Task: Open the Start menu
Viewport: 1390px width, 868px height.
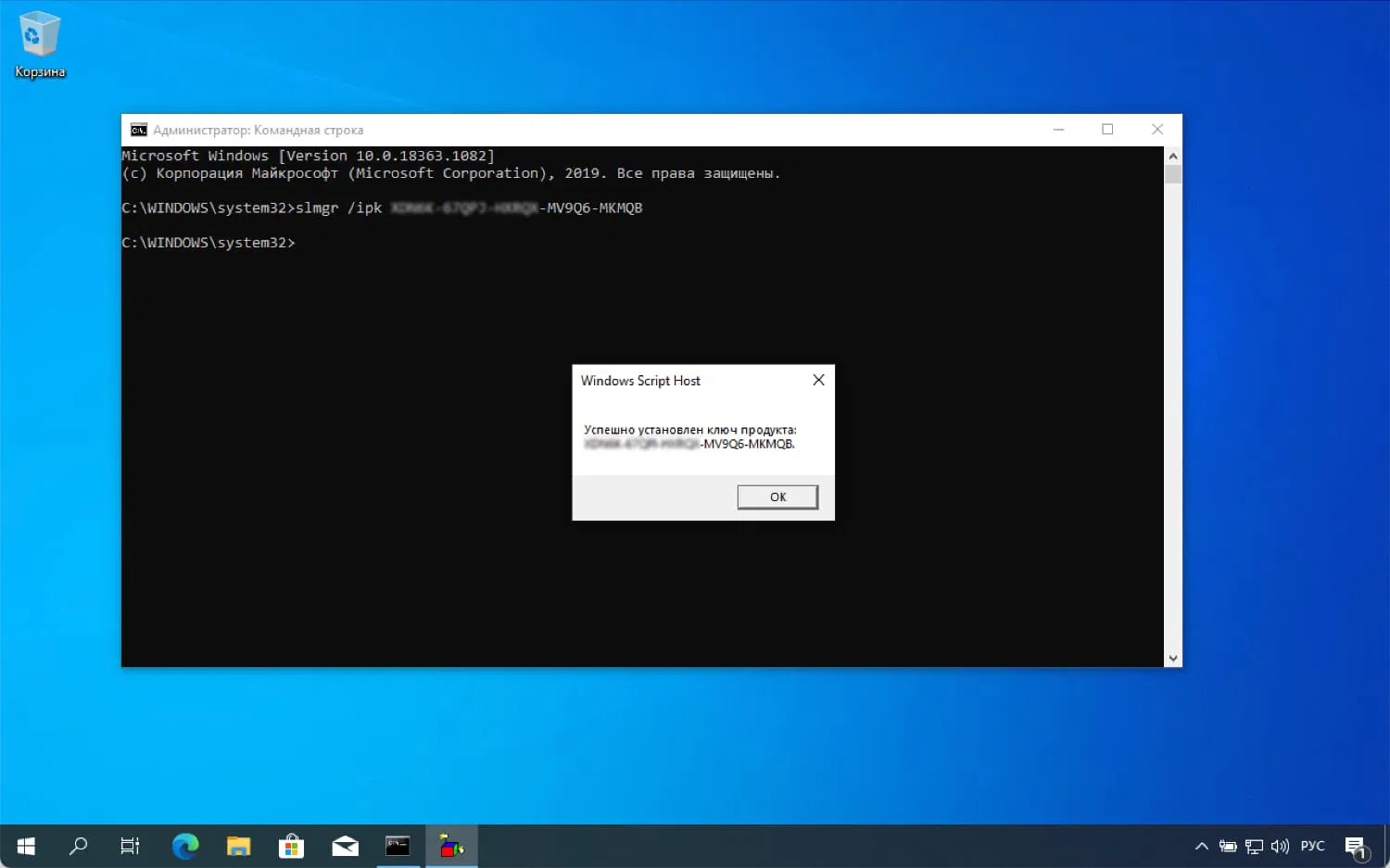Action: [25, 846]
